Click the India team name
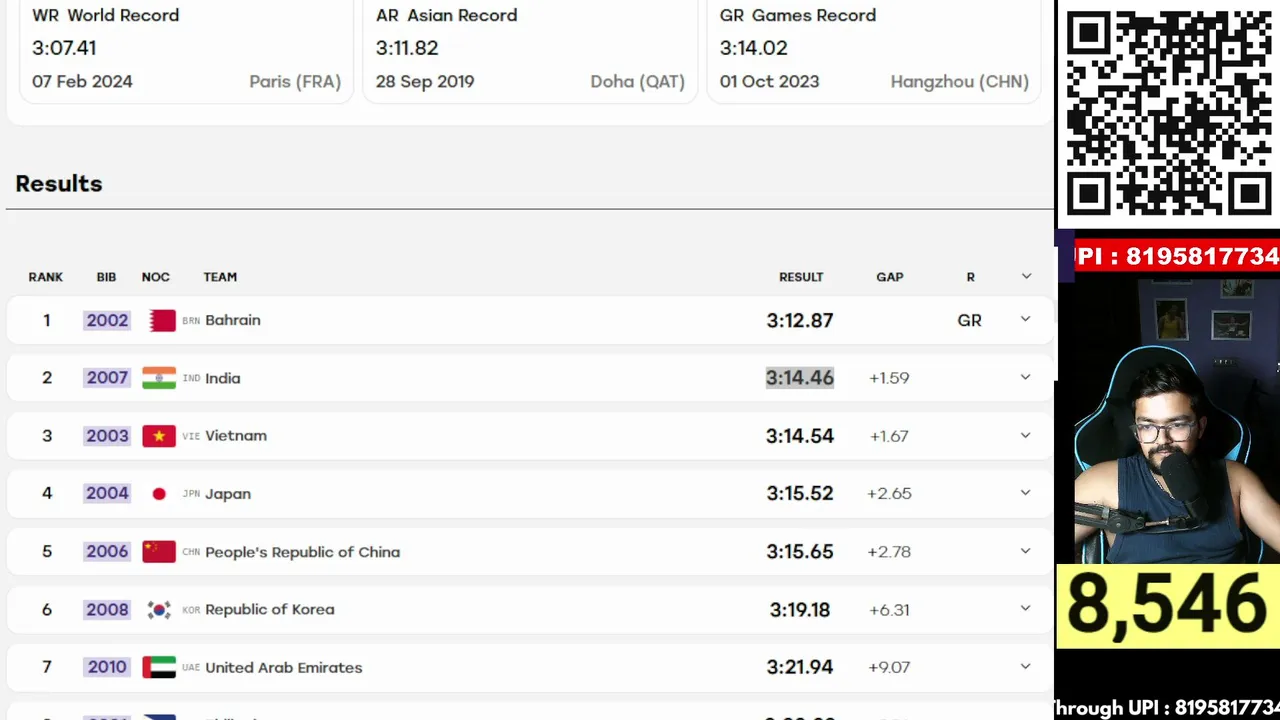This screenshot has height=720, width=1280. [223, 378]
